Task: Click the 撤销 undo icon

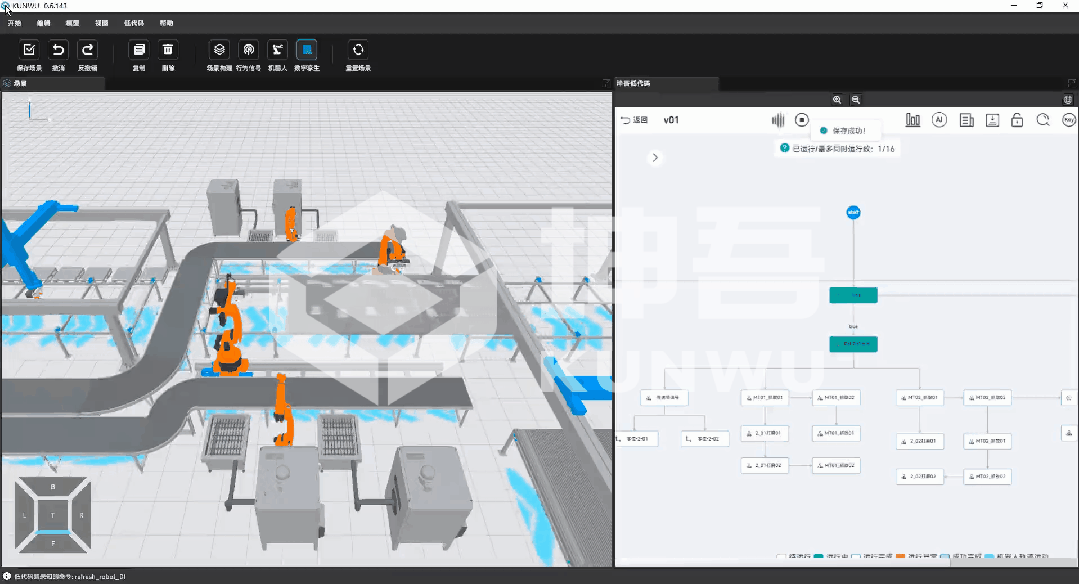Action: pos(58,50)
